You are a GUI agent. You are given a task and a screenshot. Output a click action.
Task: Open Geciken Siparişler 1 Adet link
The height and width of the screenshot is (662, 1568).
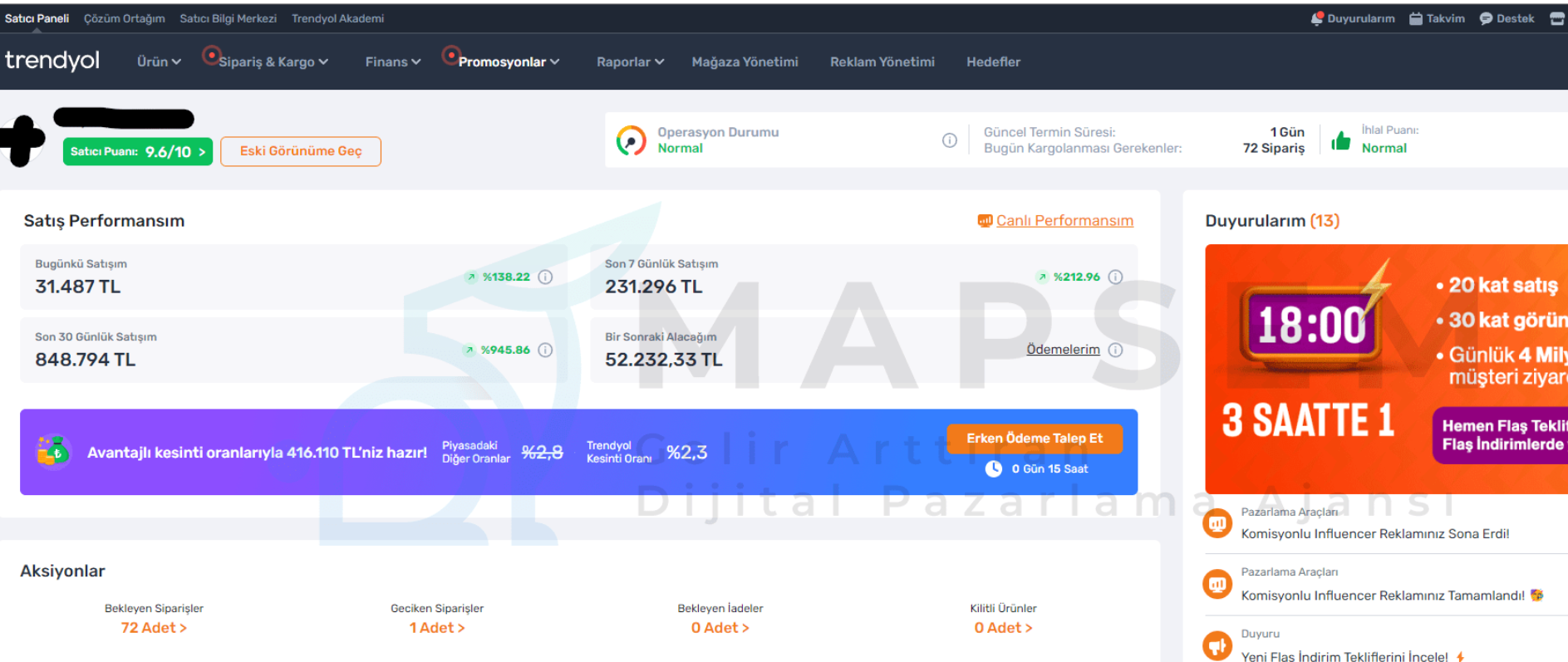point(437,628)
